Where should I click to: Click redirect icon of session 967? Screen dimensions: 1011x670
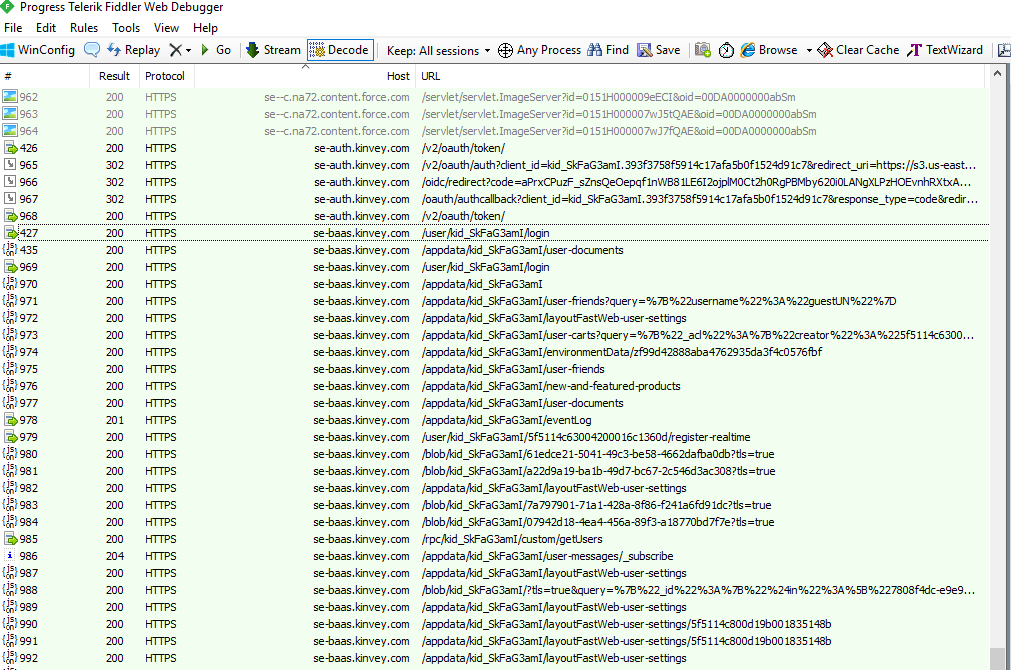[x=10, y=199]
